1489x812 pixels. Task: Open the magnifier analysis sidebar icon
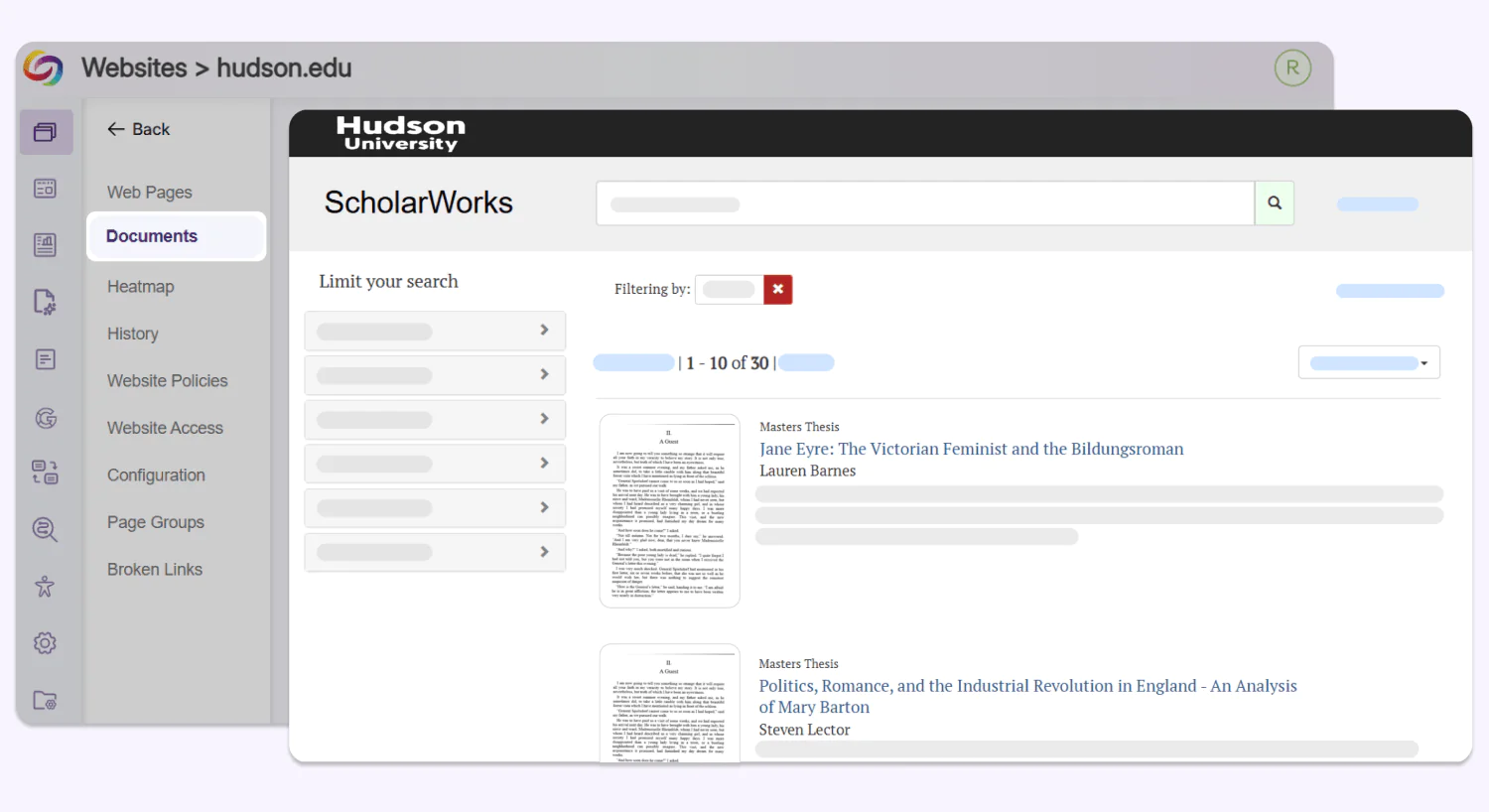[46, 529]
